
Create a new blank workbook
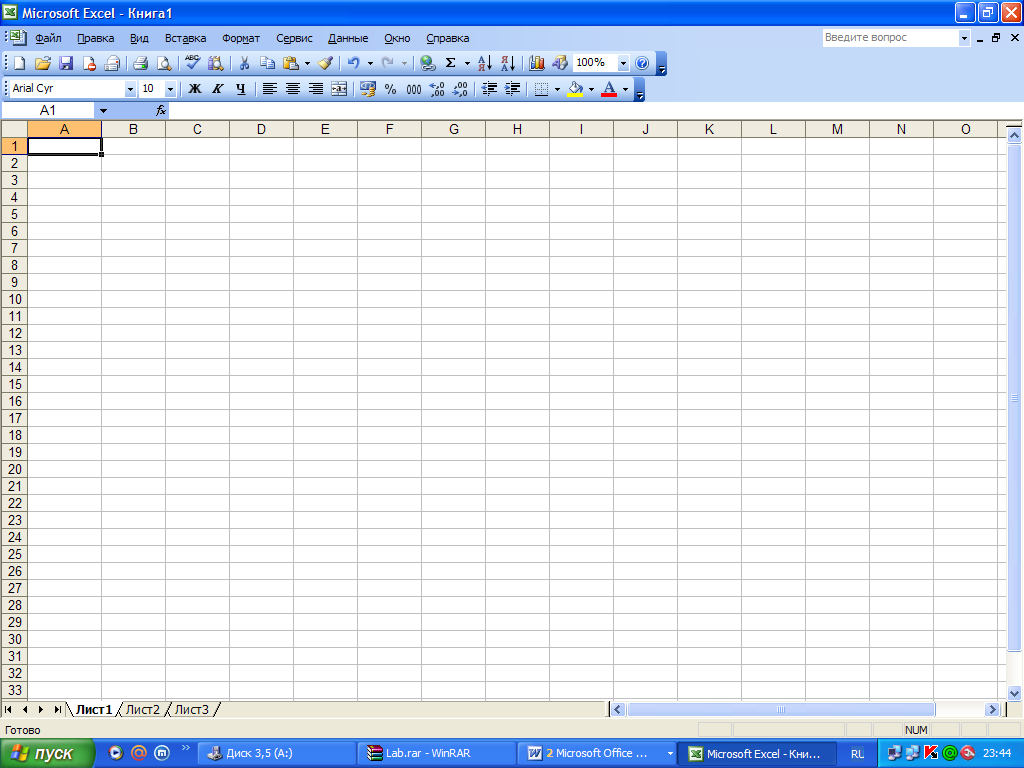pos(20,63)
